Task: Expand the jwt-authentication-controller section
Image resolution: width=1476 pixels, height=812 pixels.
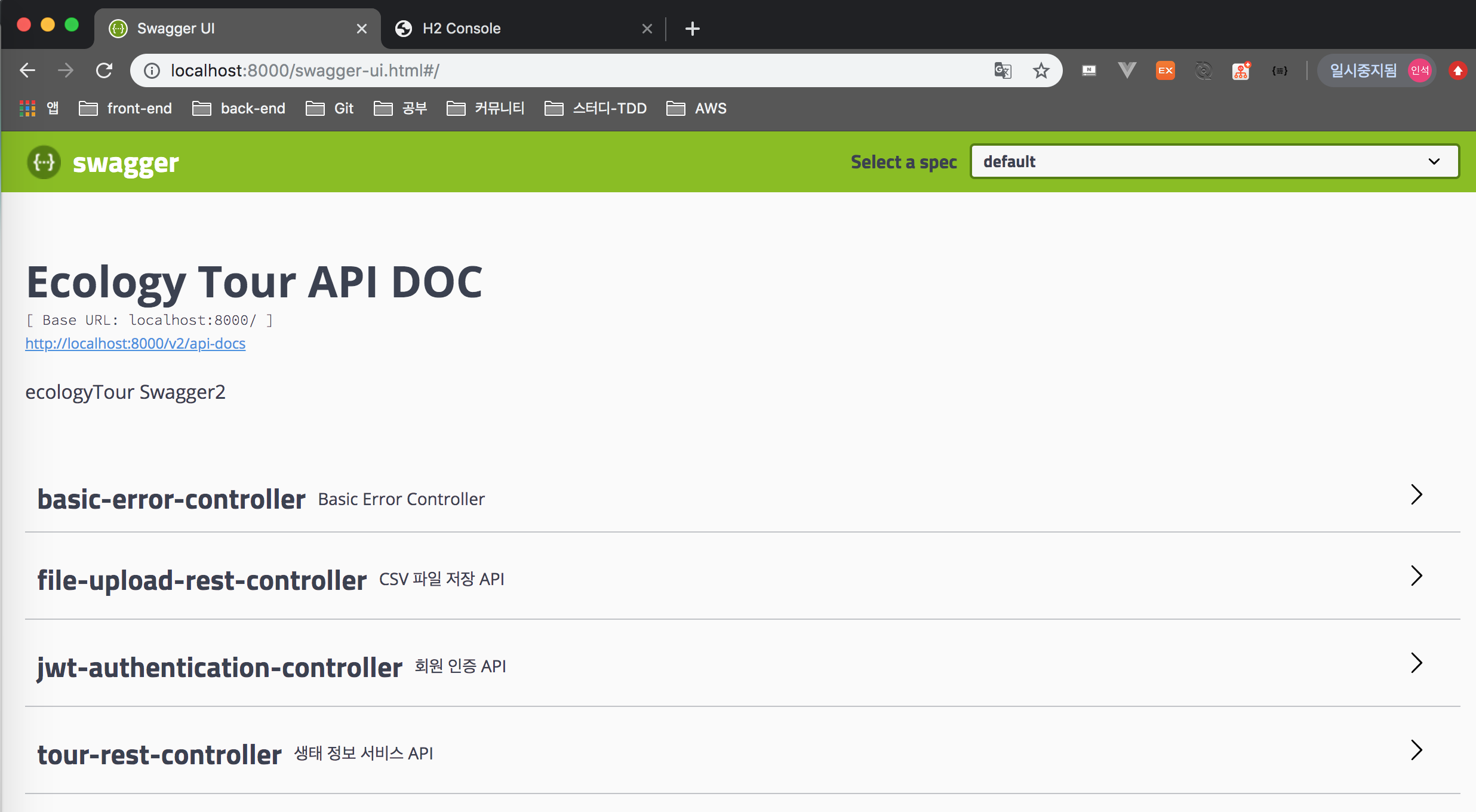Action: [1416, 663]
